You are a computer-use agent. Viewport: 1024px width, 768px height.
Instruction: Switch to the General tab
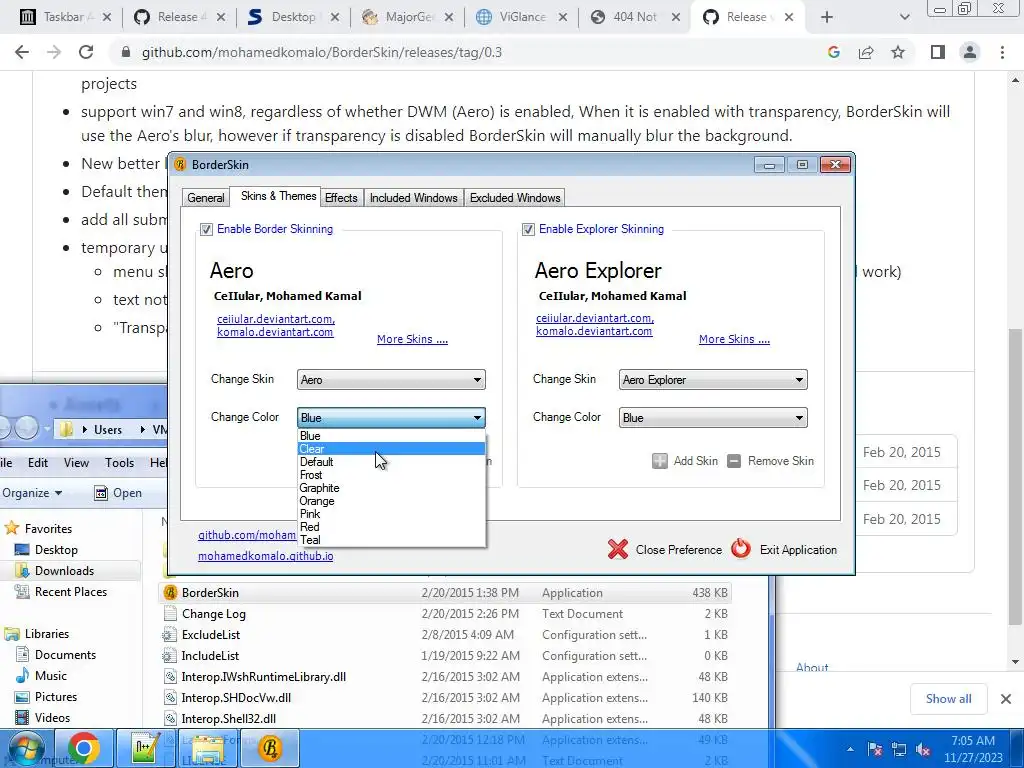pyautogui.click(x=206, y=198)
